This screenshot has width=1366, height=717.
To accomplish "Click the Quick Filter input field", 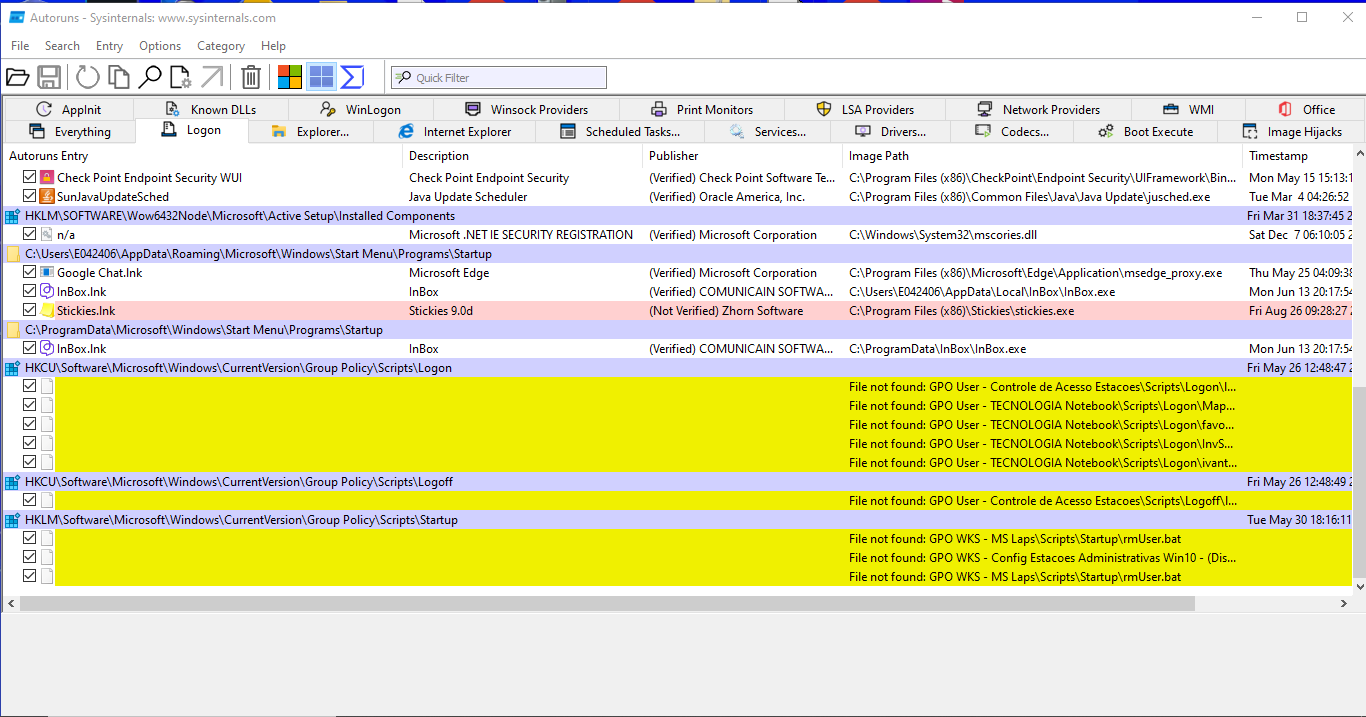I will pos(499,78).
